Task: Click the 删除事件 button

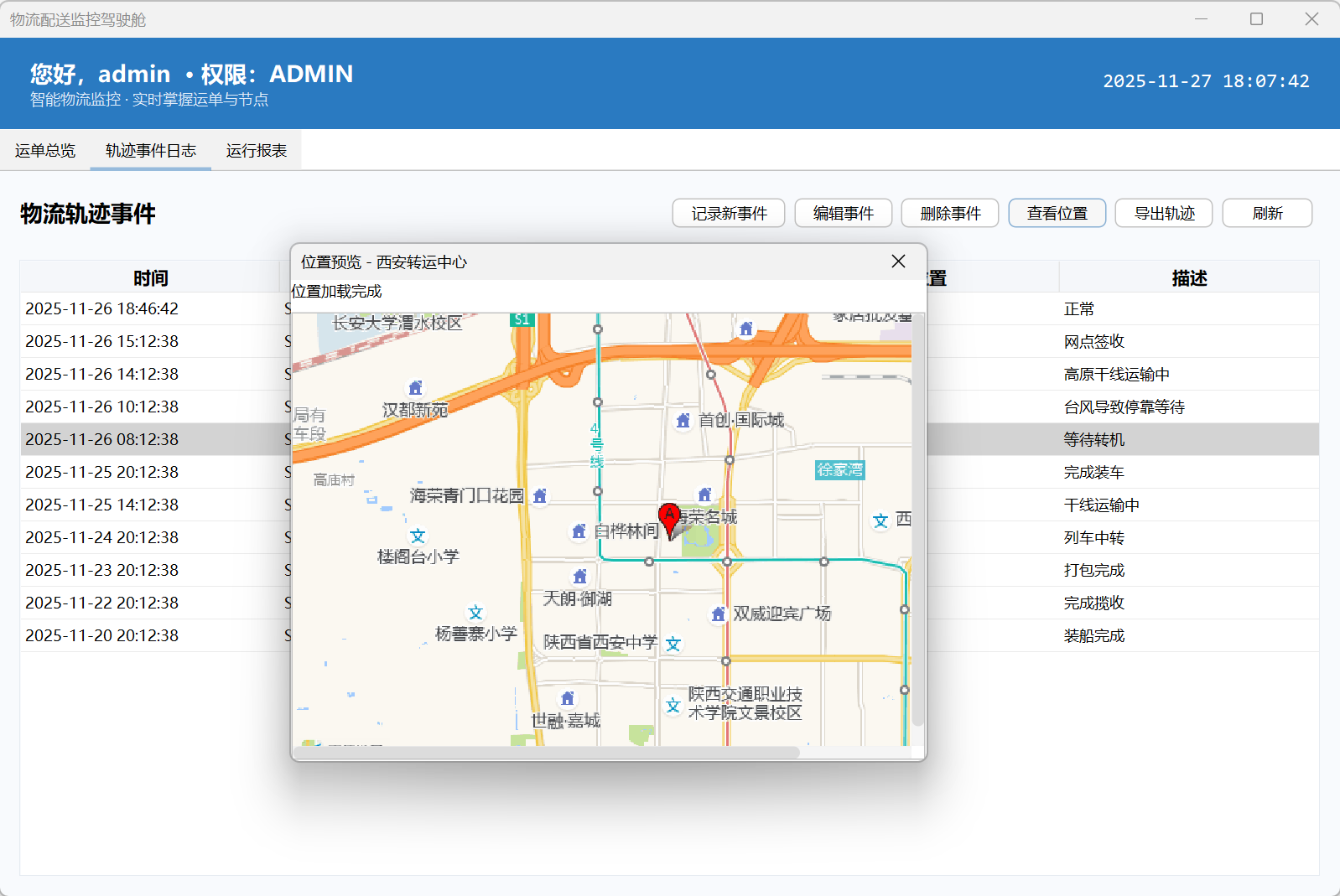Action: point(950,214)
